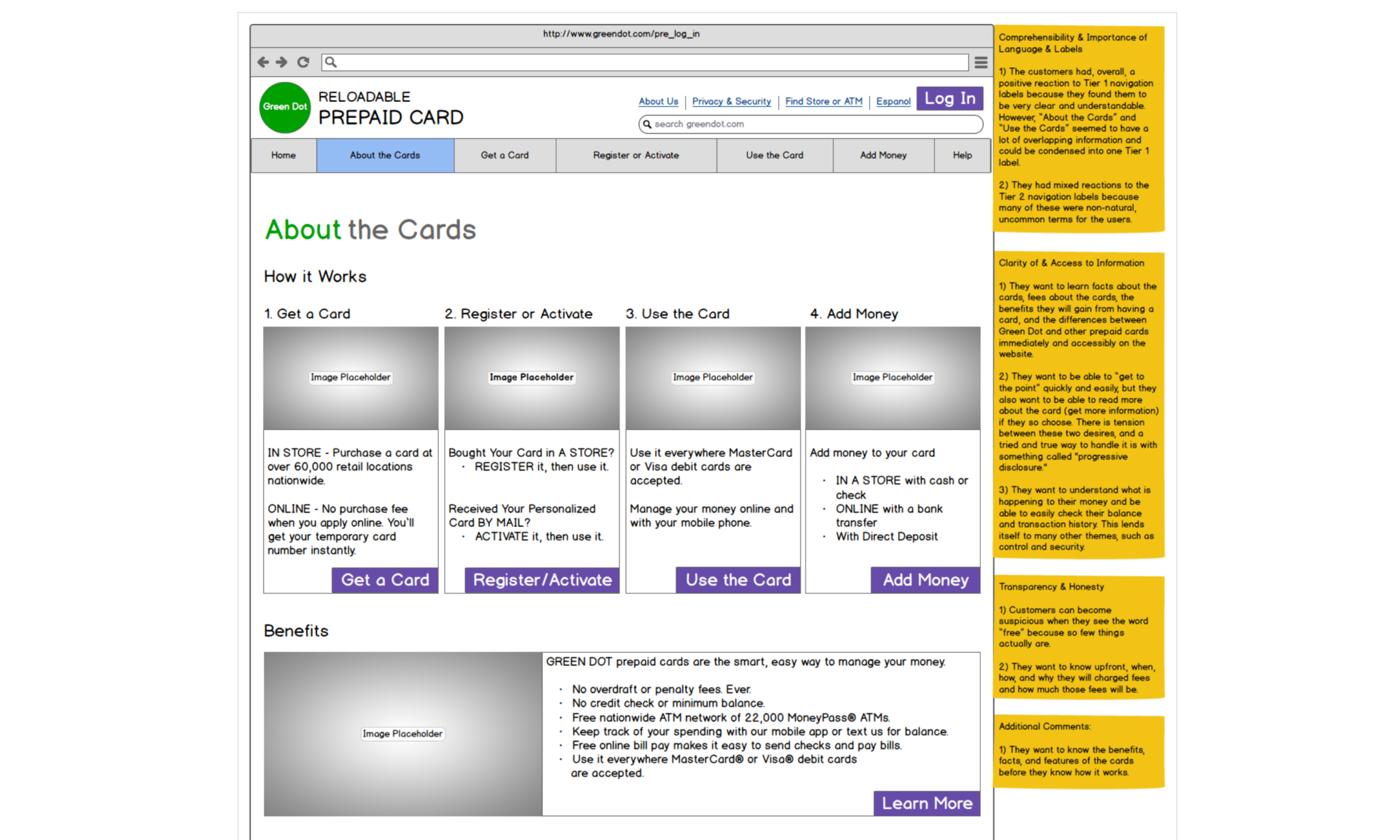Viewport: 1400px width, 840px height.
Task: Click the Learn More button in Benefits
Action: click(x=927, y=803)
